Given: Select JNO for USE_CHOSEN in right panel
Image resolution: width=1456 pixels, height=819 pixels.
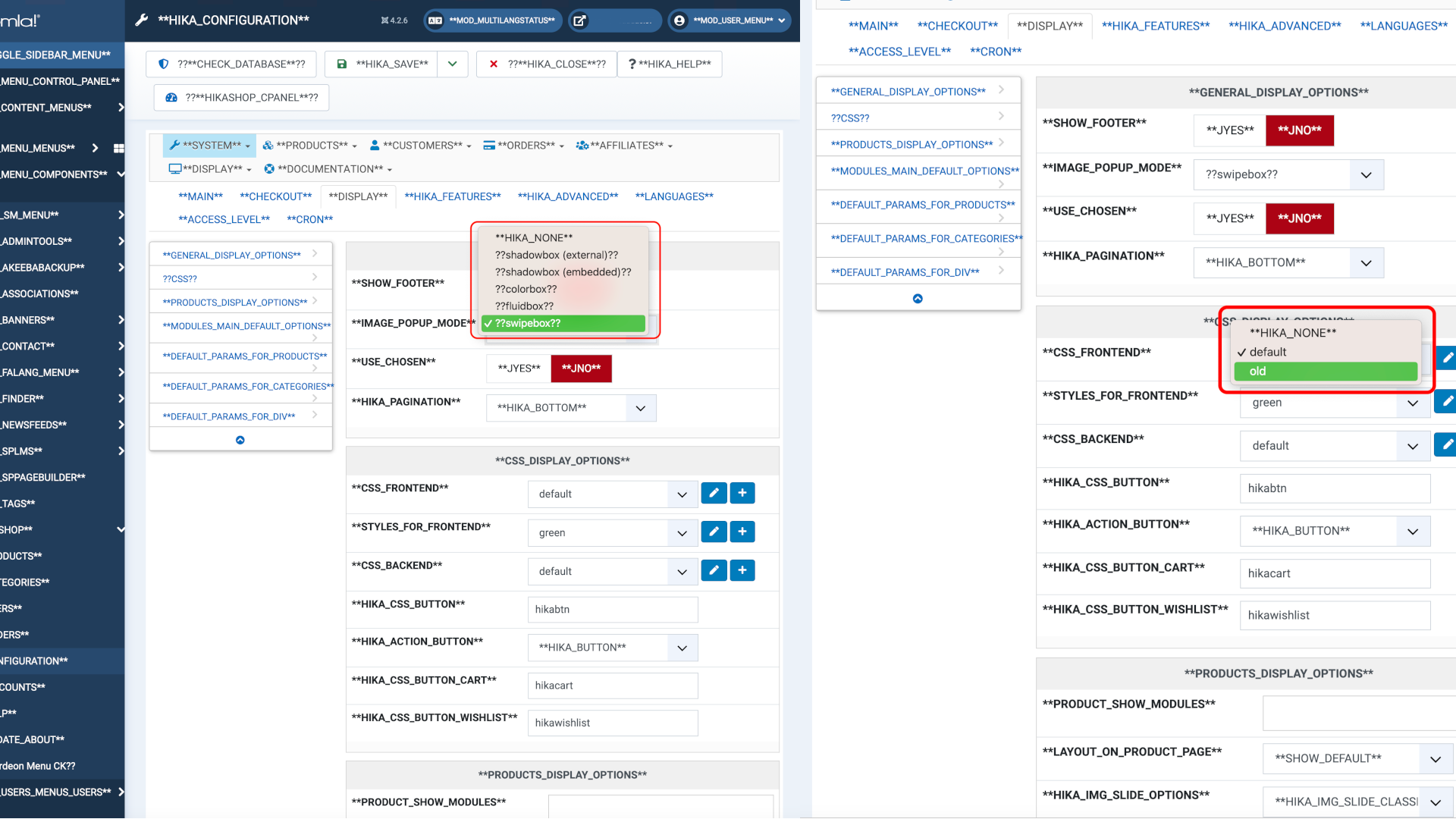Looking at the screenshot, I should coord(1299,218).
